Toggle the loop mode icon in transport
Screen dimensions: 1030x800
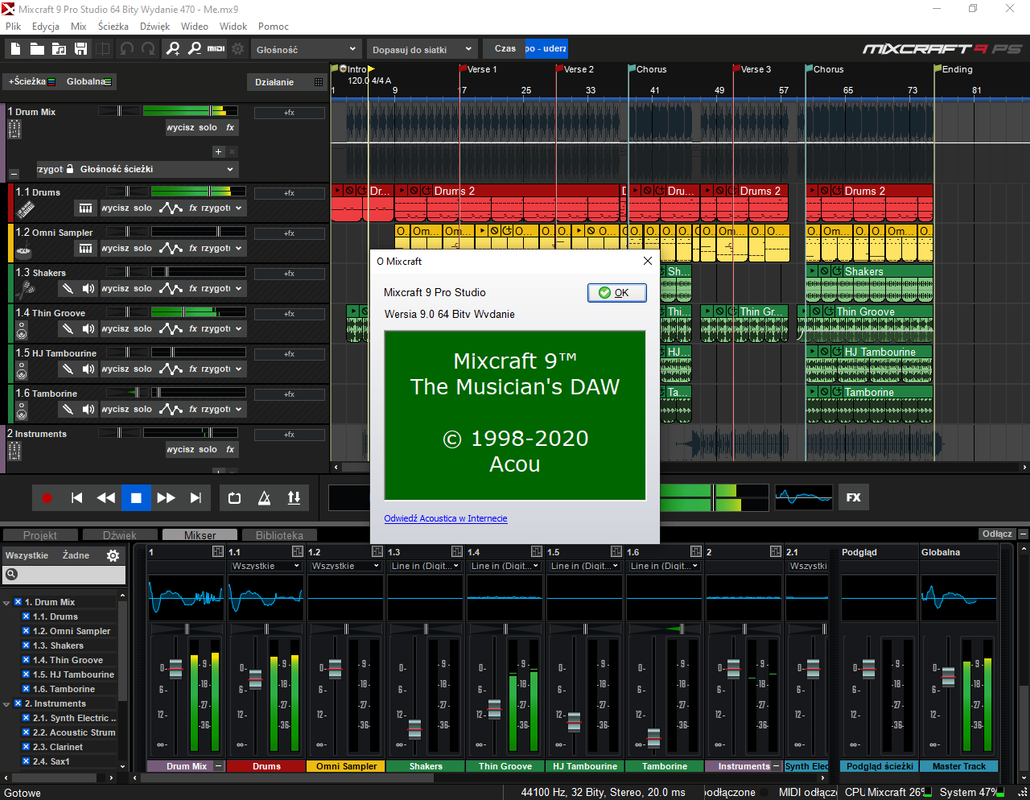coord(235,498)
